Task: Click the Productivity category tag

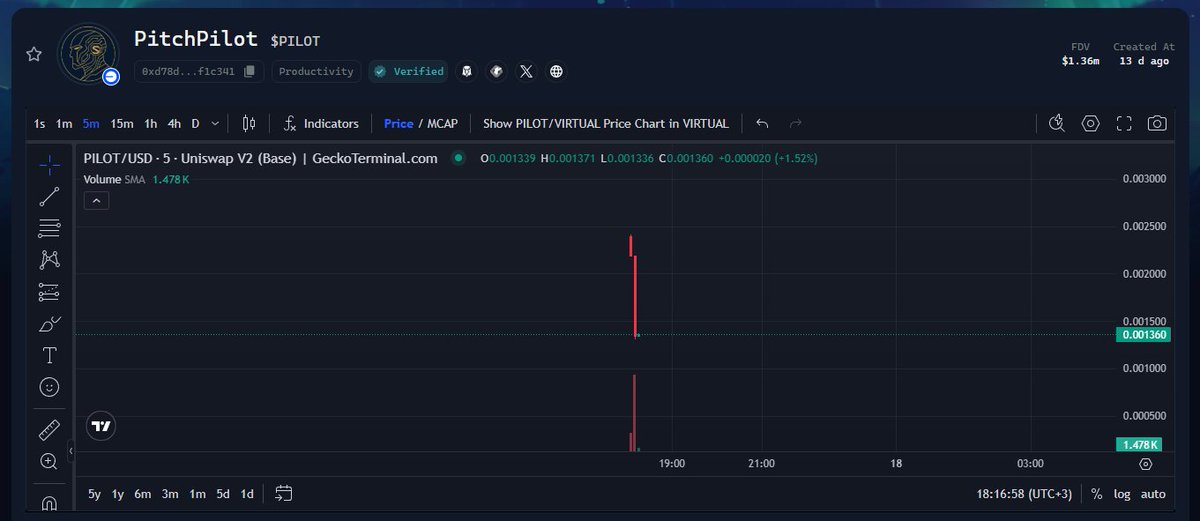Action: pyautogui.click(x=316, y=71)
